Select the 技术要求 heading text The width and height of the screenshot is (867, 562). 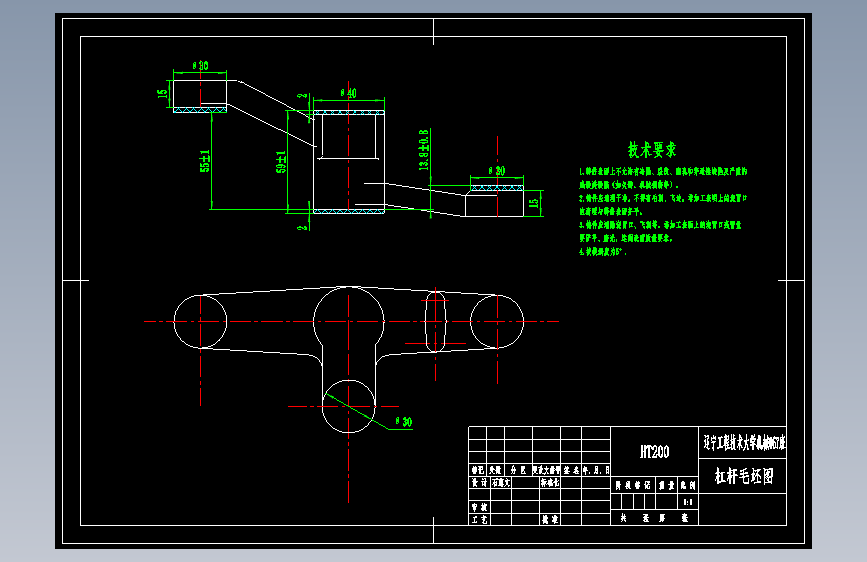(x=652, y=149)
